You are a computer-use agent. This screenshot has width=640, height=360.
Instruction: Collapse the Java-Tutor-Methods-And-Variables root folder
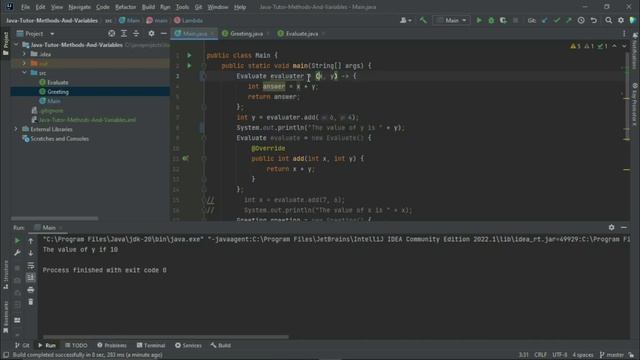(16, 44)
